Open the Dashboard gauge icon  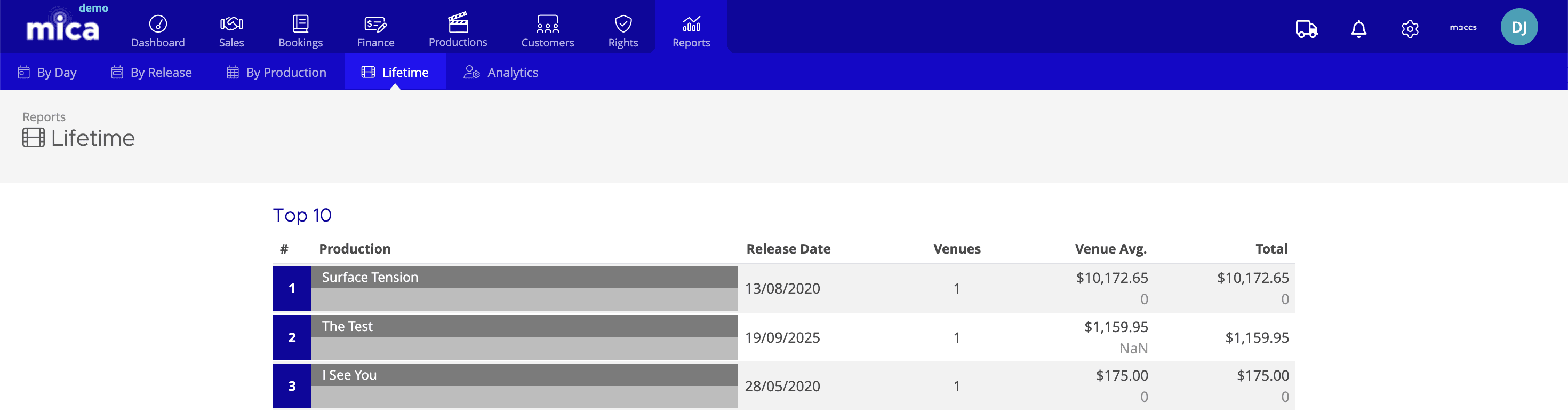(158, 23)
